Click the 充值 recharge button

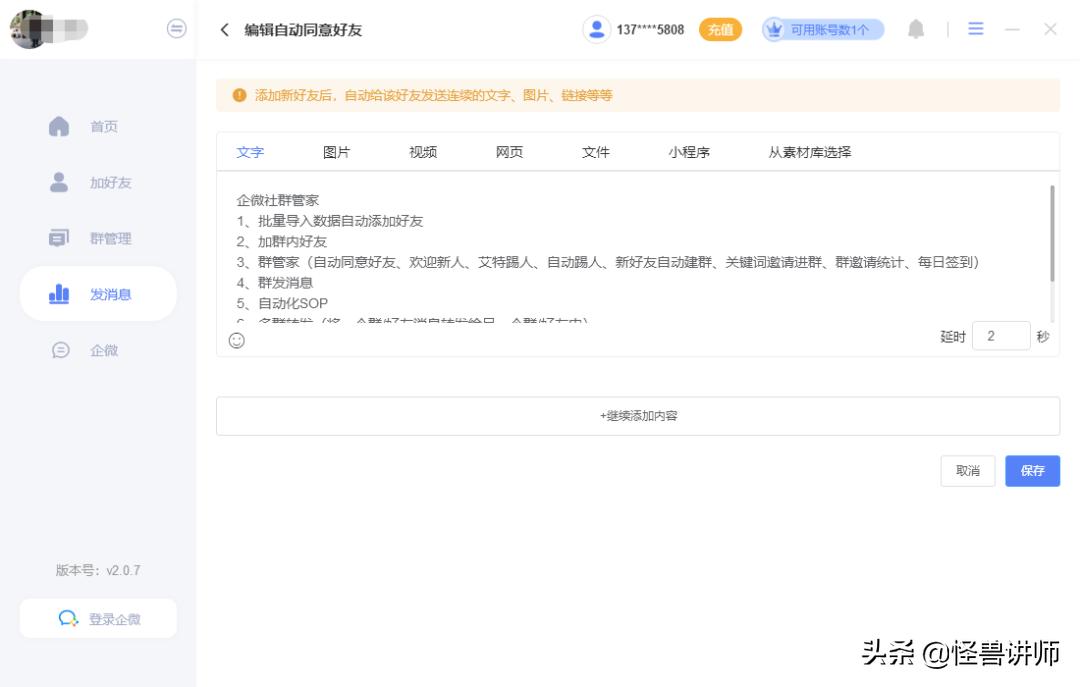[x=719, y=29]
